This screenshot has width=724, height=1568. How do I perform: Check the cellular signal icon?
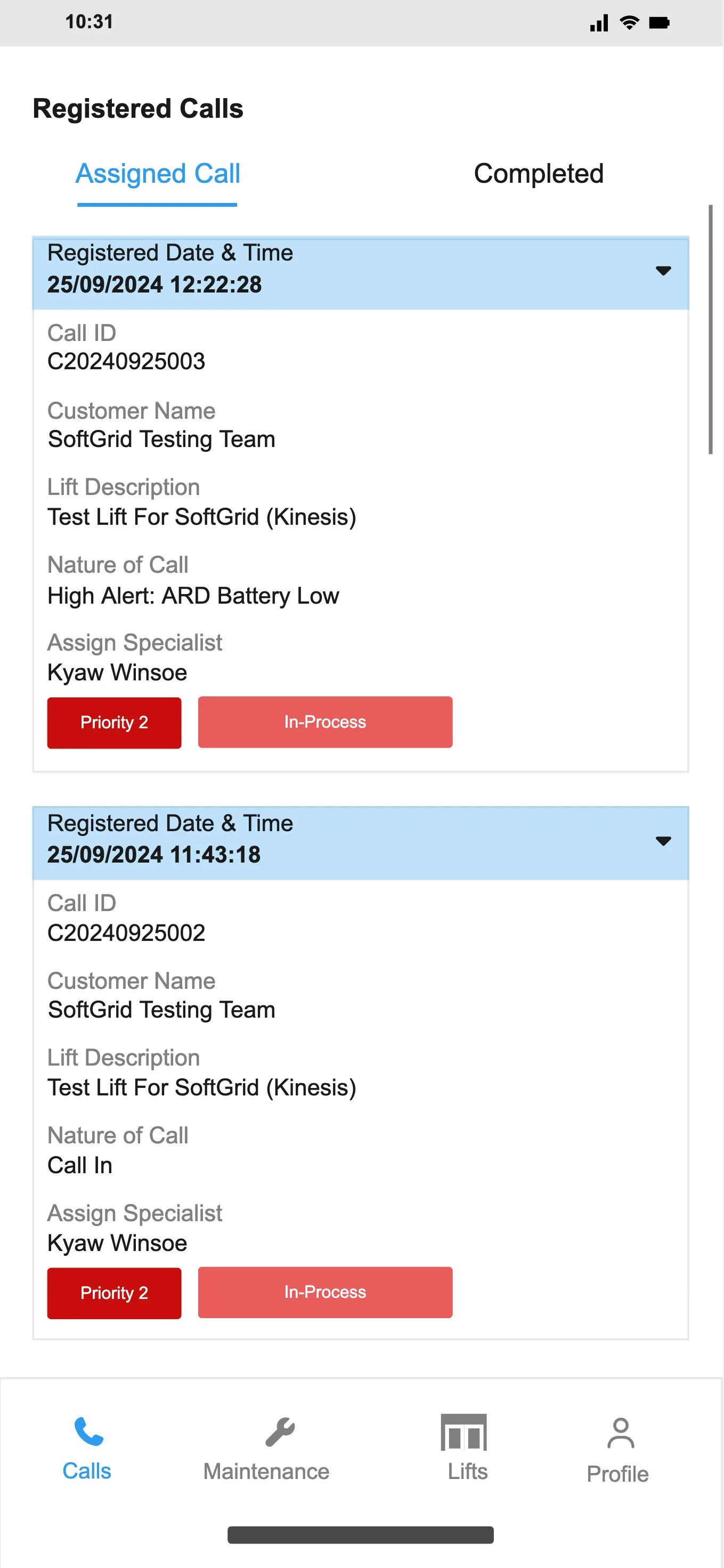[x=599, y=22]
